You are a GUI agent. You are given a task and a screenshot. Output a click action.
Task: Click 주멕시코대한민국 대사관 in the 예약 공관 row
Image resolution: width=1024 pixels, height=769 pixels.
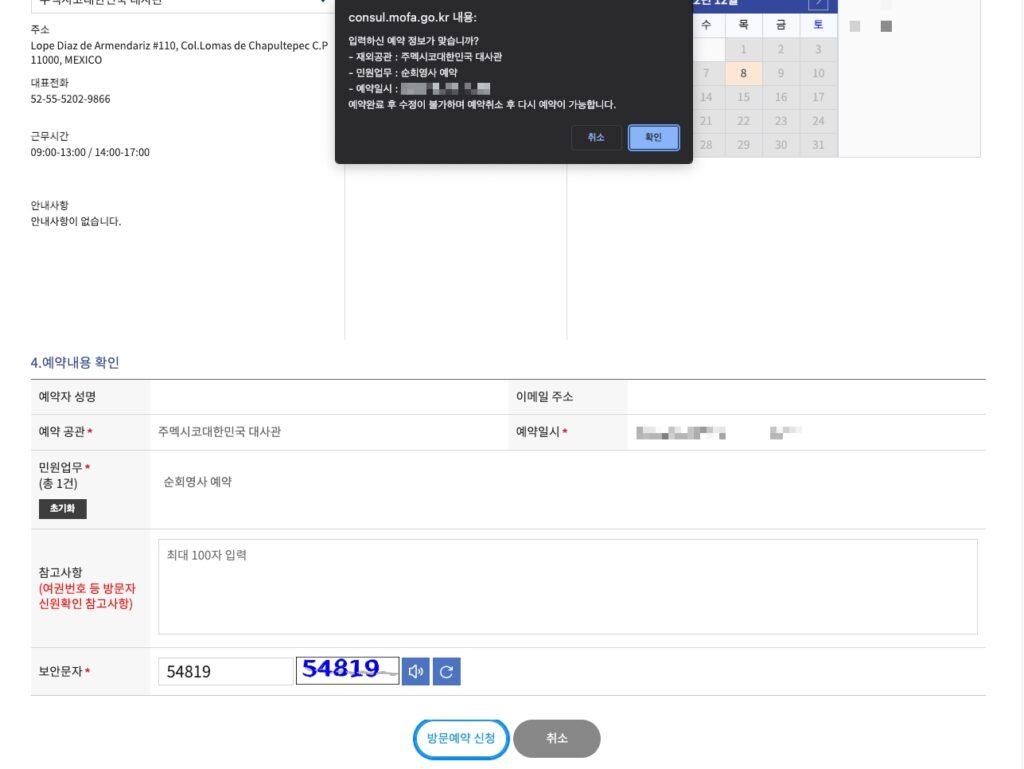(219, 432)
